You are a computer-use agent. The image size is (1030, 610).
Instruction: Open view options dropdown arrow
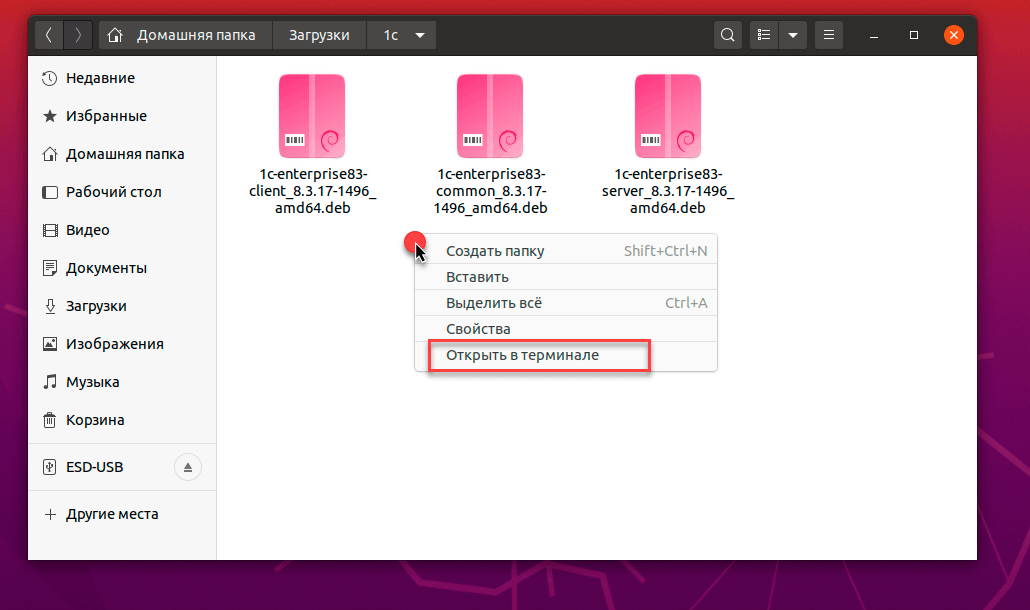(x=793, y=35)
